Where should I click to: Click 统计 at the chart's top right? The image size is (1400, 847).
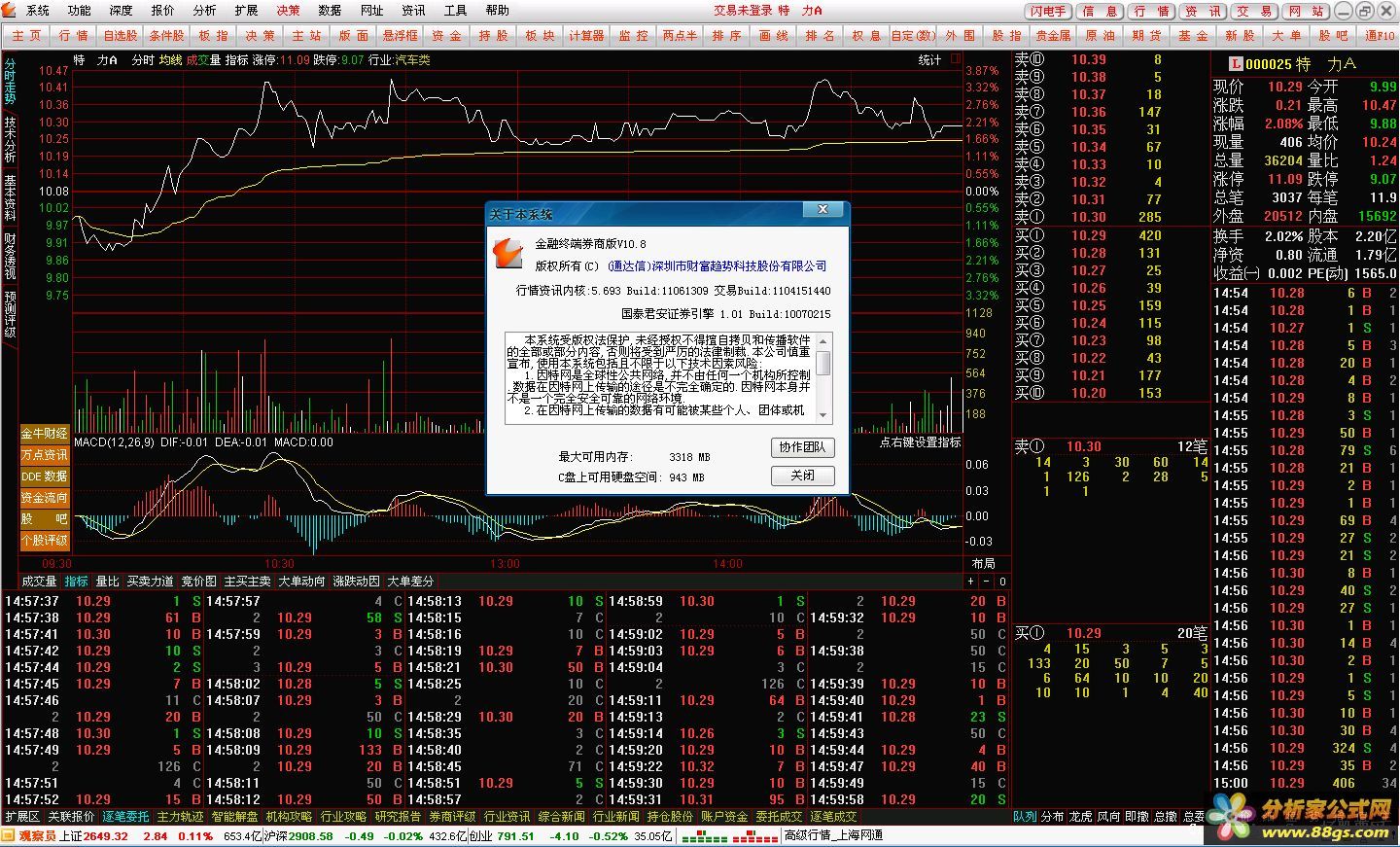click(930, 60)
